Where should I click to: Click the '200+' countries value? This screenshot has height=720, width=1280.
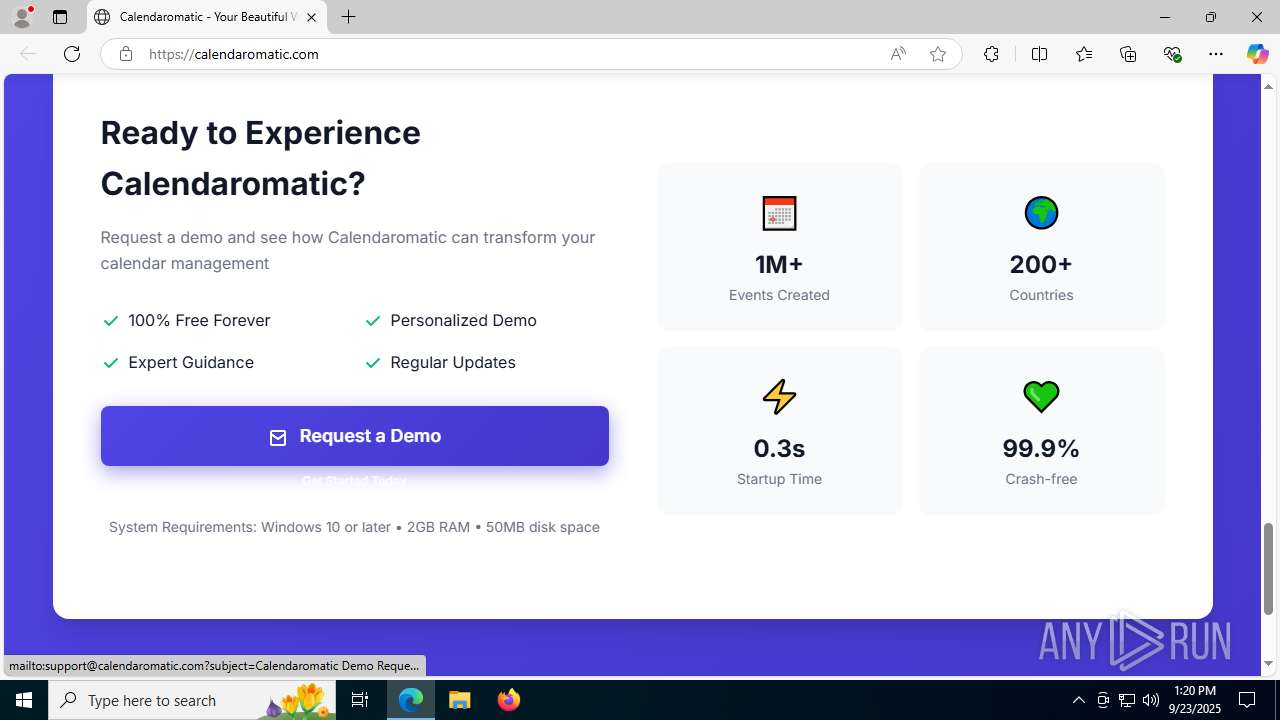[1041, 264]
